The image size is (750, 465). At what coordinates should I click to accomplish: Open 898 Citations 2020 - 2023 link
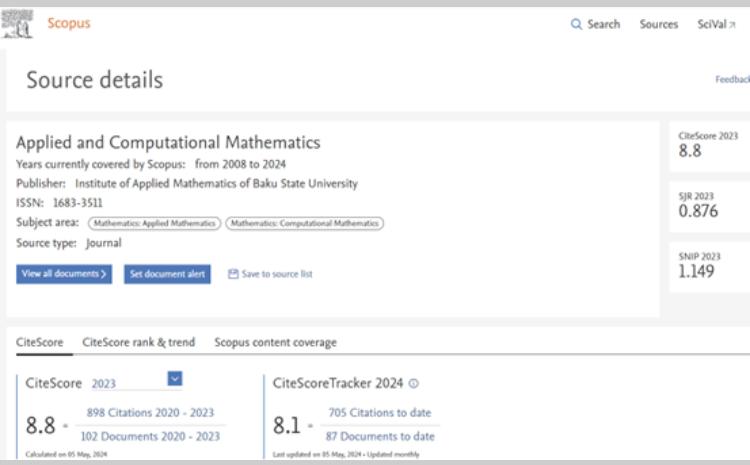coord(150,412)
